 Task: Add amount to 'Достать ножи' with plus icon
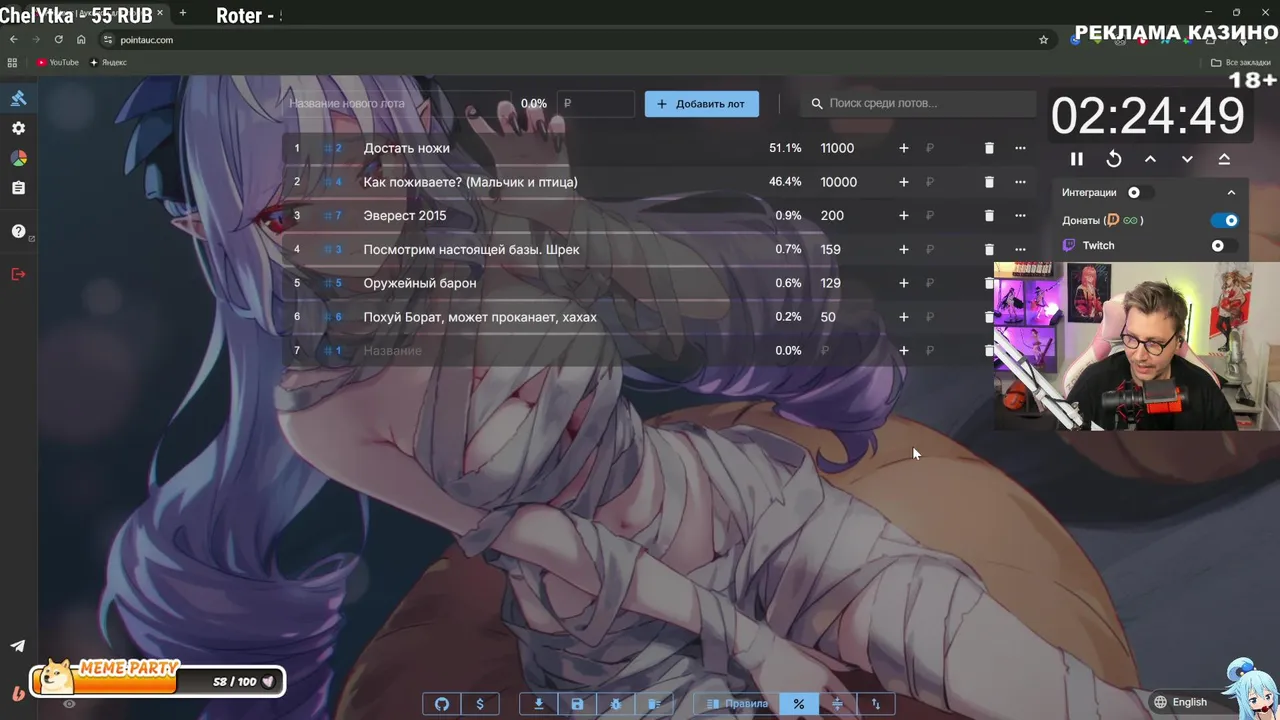[904, 148]
